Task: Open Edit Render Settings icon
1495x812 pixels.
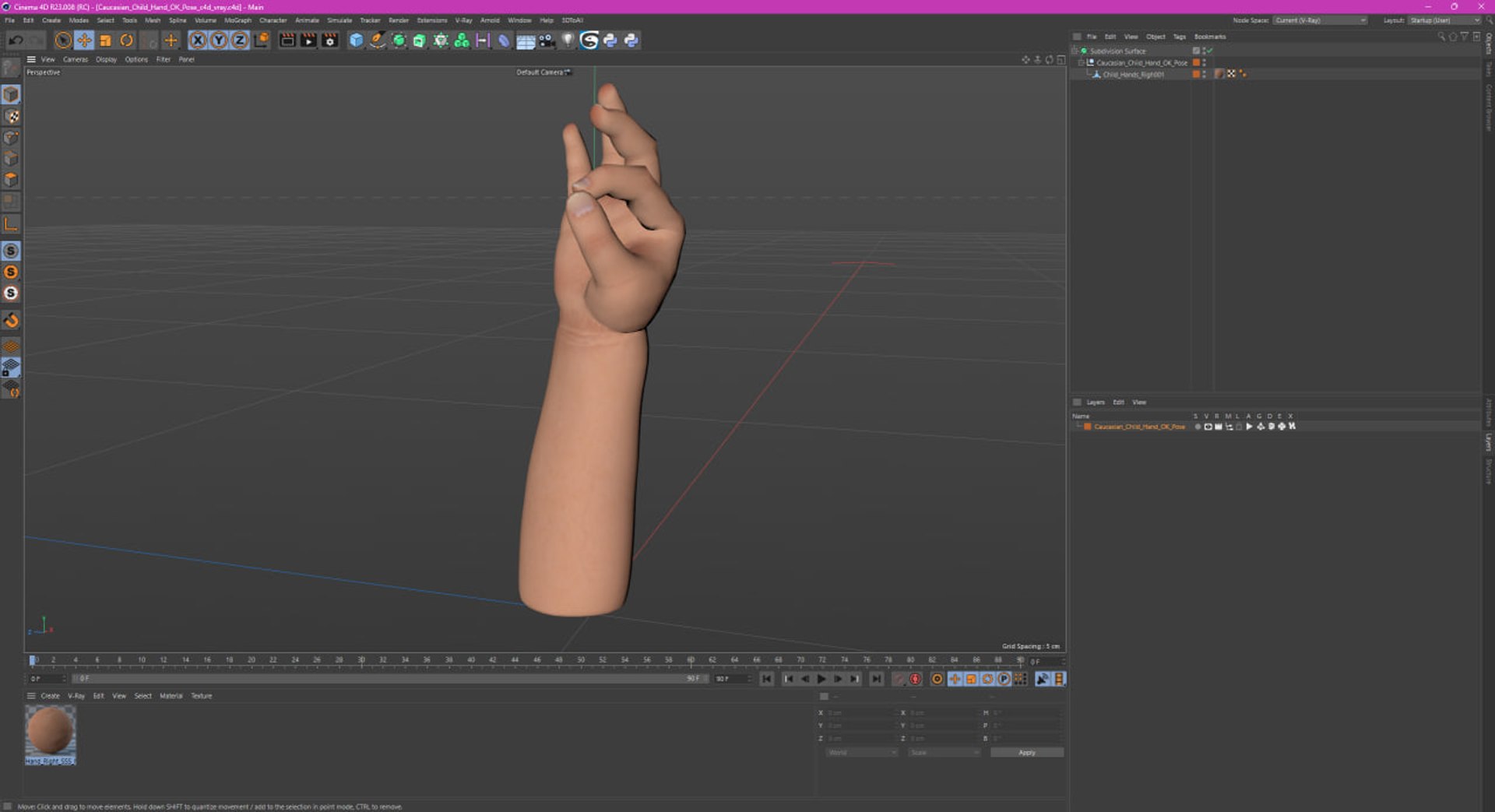Action: tap(330, 40)
